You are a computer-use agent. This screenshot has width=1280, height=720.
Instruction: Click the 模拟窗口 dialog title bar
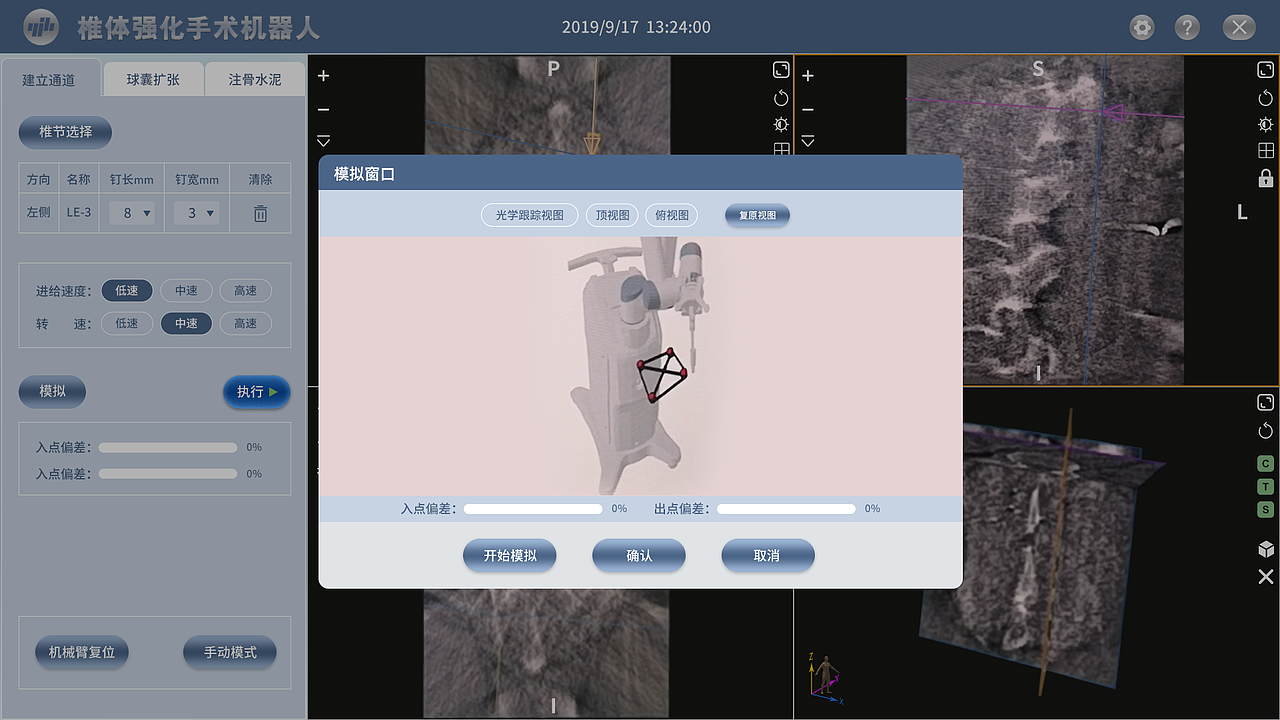click(641, 174)
